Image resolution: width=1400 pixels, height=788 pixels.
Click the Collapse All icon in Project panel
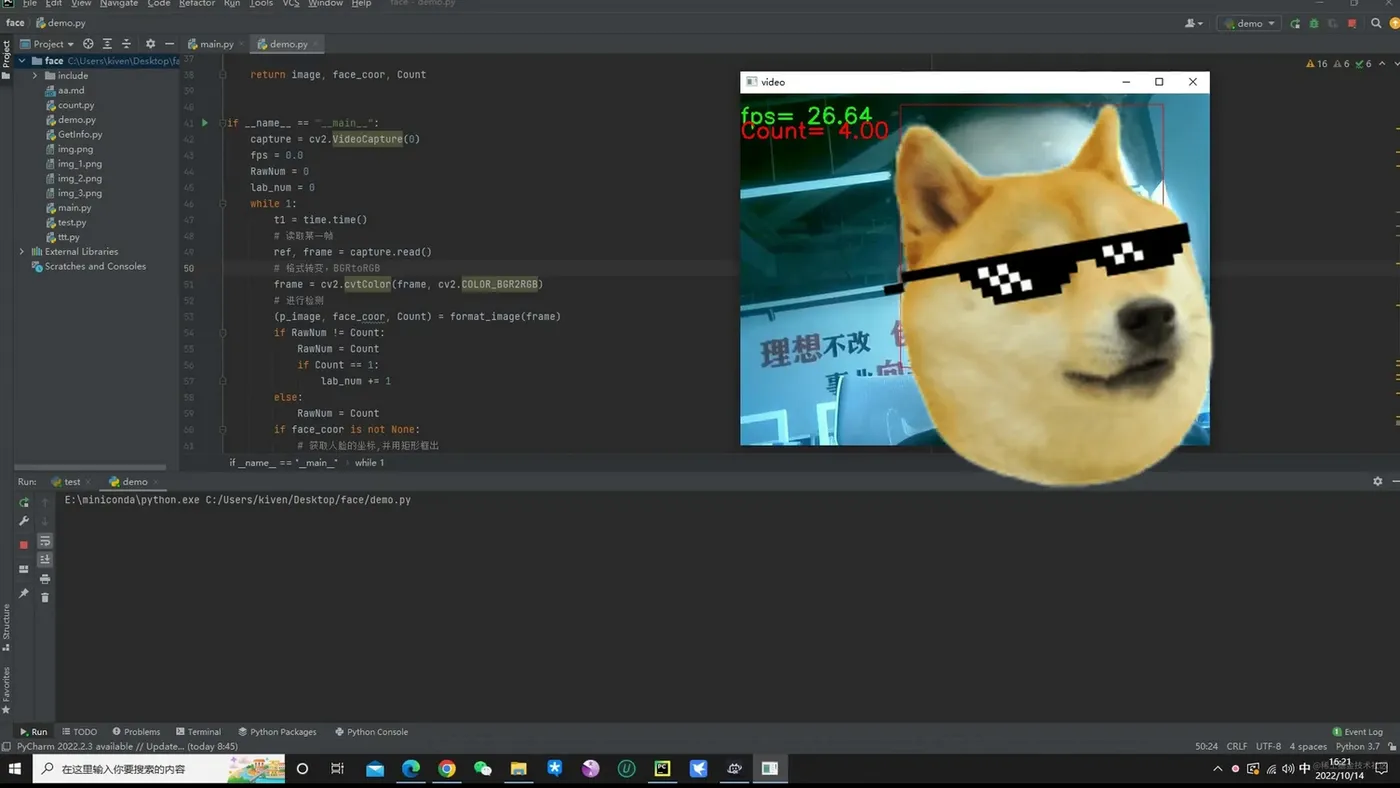click(126, 44)
